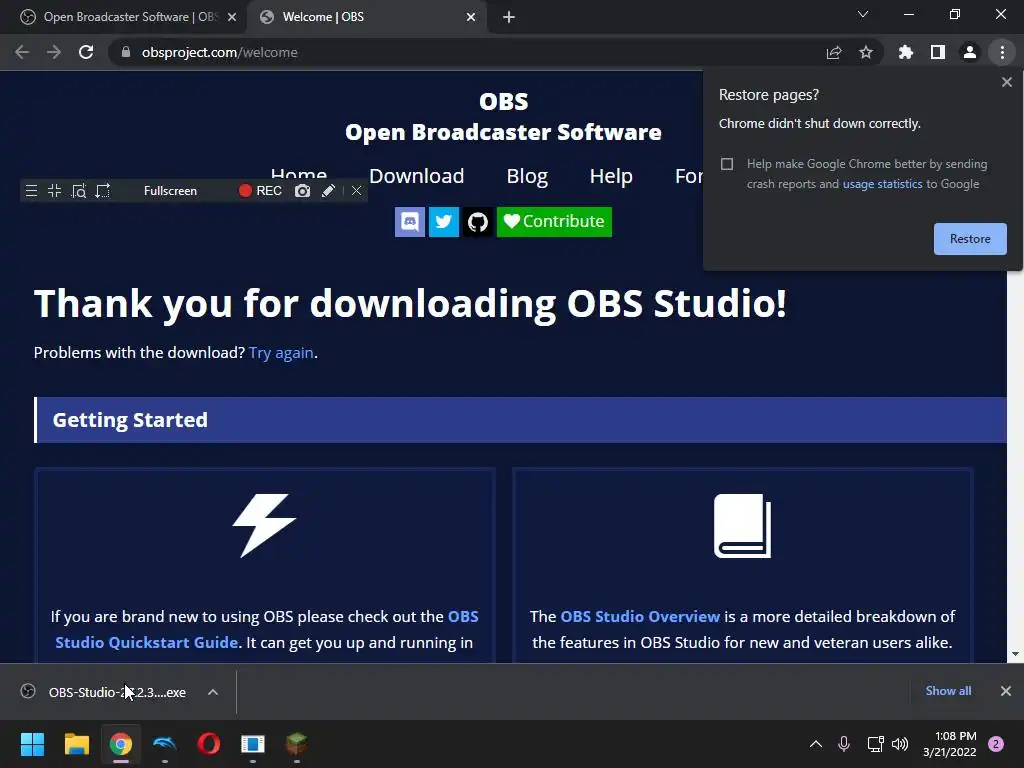The width and height of the screenshot is (1024, 768).
Task: Select Fullscreen mode in recorder toolbar
Action: [x=170, y=191]
